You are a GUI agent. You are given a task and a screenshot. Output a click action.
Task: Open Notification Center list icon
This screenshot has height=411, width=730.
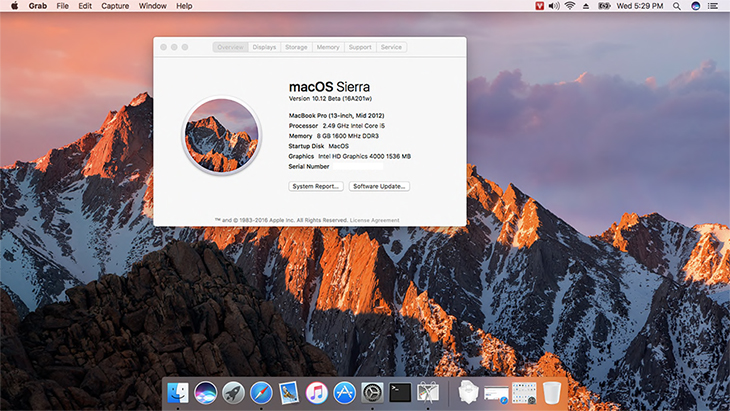(x=713, y=6)
